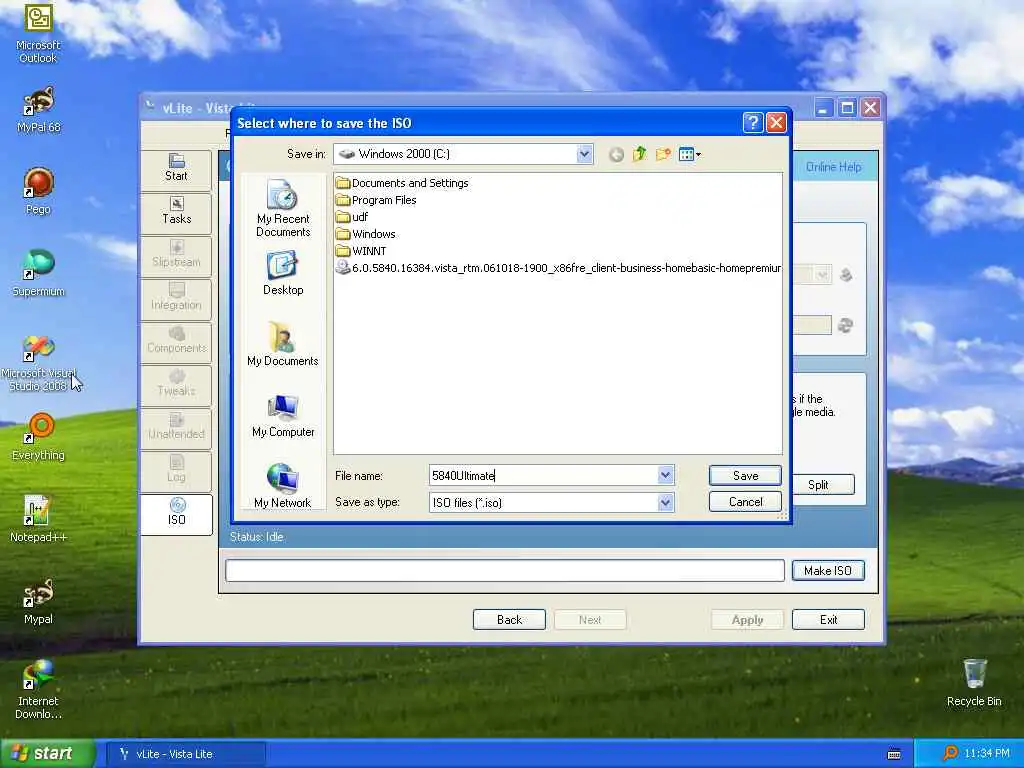Launch Supermium browser shortcut

39,273
